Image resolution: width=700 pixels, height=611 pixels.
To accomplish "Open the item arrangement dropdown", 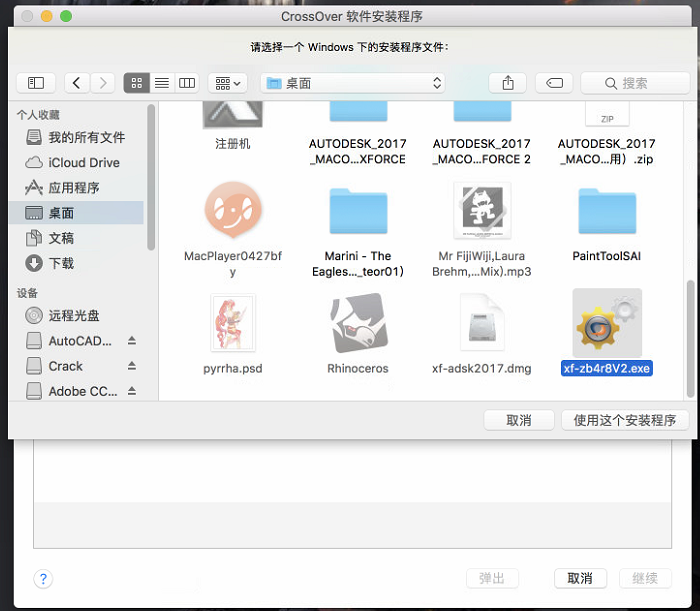I will click(228, 83).
